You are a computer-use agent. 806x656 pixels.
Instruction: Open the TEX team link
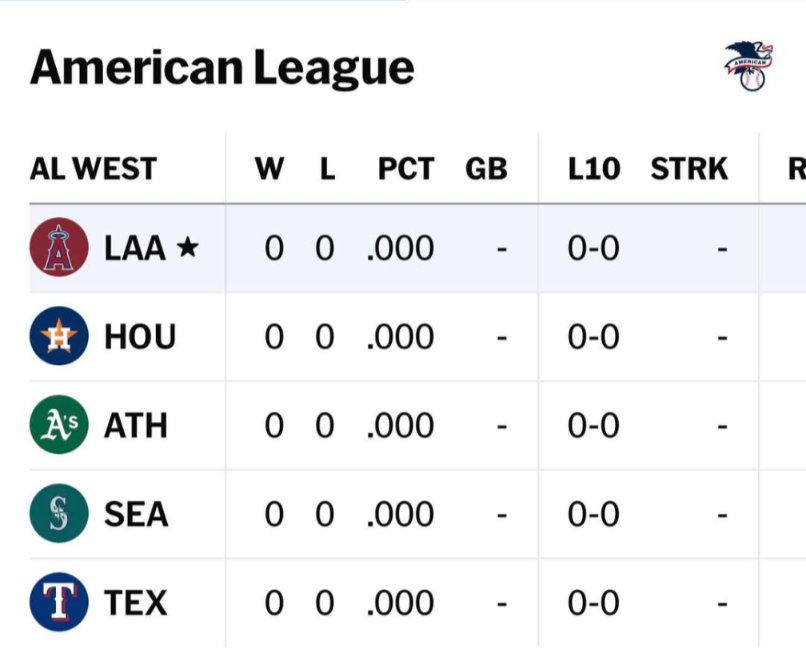click(x=135, y=603)
